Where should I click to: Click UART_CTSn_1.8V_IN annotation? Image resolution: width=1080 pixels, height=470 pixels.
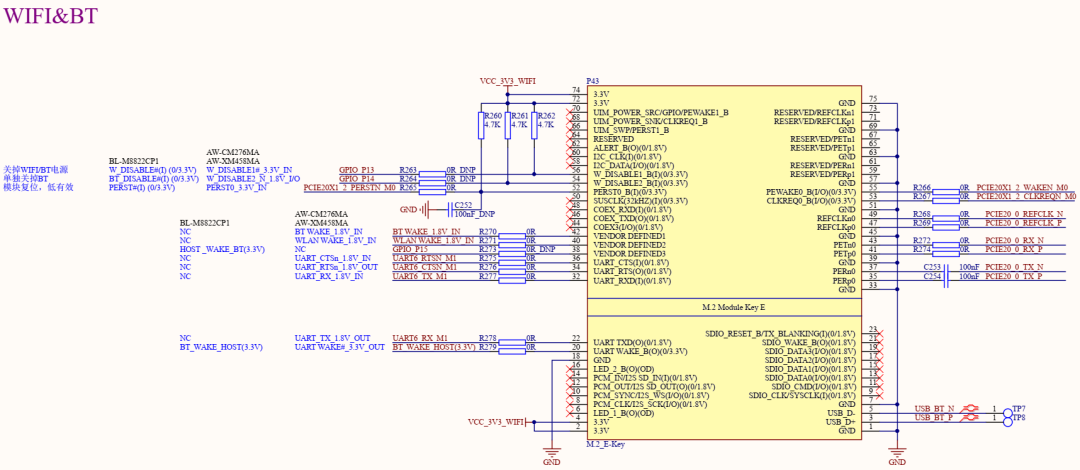[x=333, y=258]
